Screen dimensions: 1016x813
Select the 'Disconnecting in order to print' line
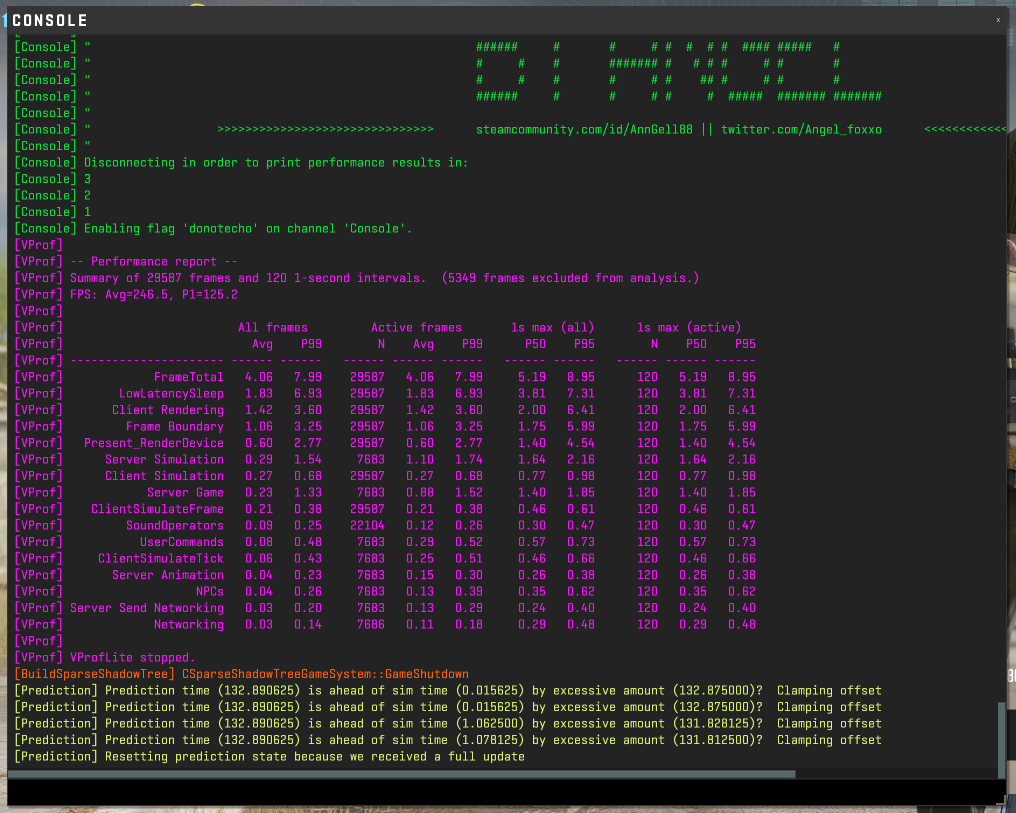(x=241, y=163)
